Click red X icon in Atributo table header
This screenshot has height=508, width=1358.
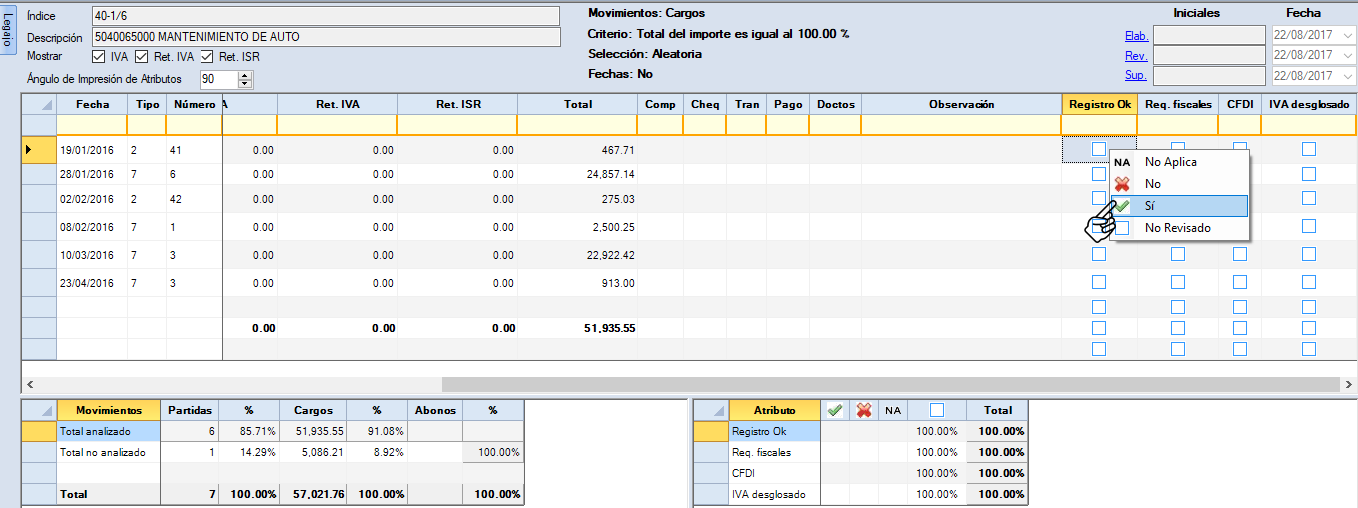click(x=864, y=410)
